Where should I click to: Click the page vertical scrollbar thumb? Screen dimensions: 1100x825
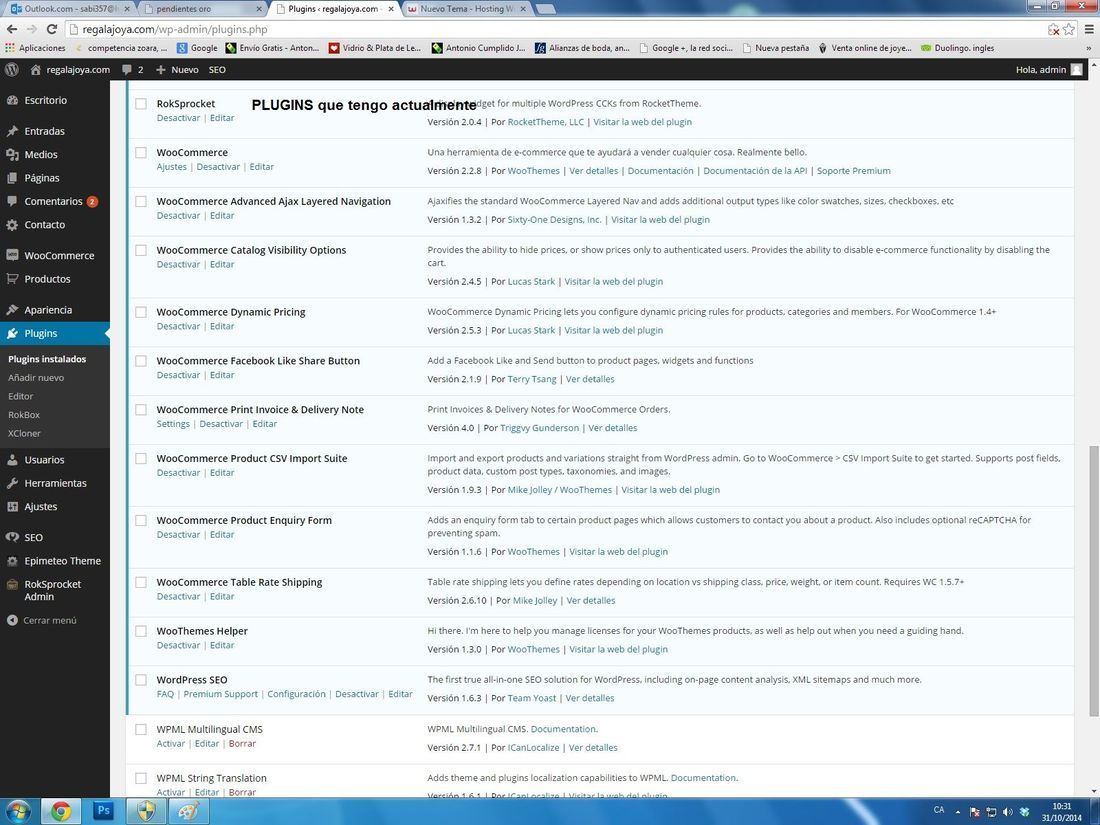point(1094,581)
